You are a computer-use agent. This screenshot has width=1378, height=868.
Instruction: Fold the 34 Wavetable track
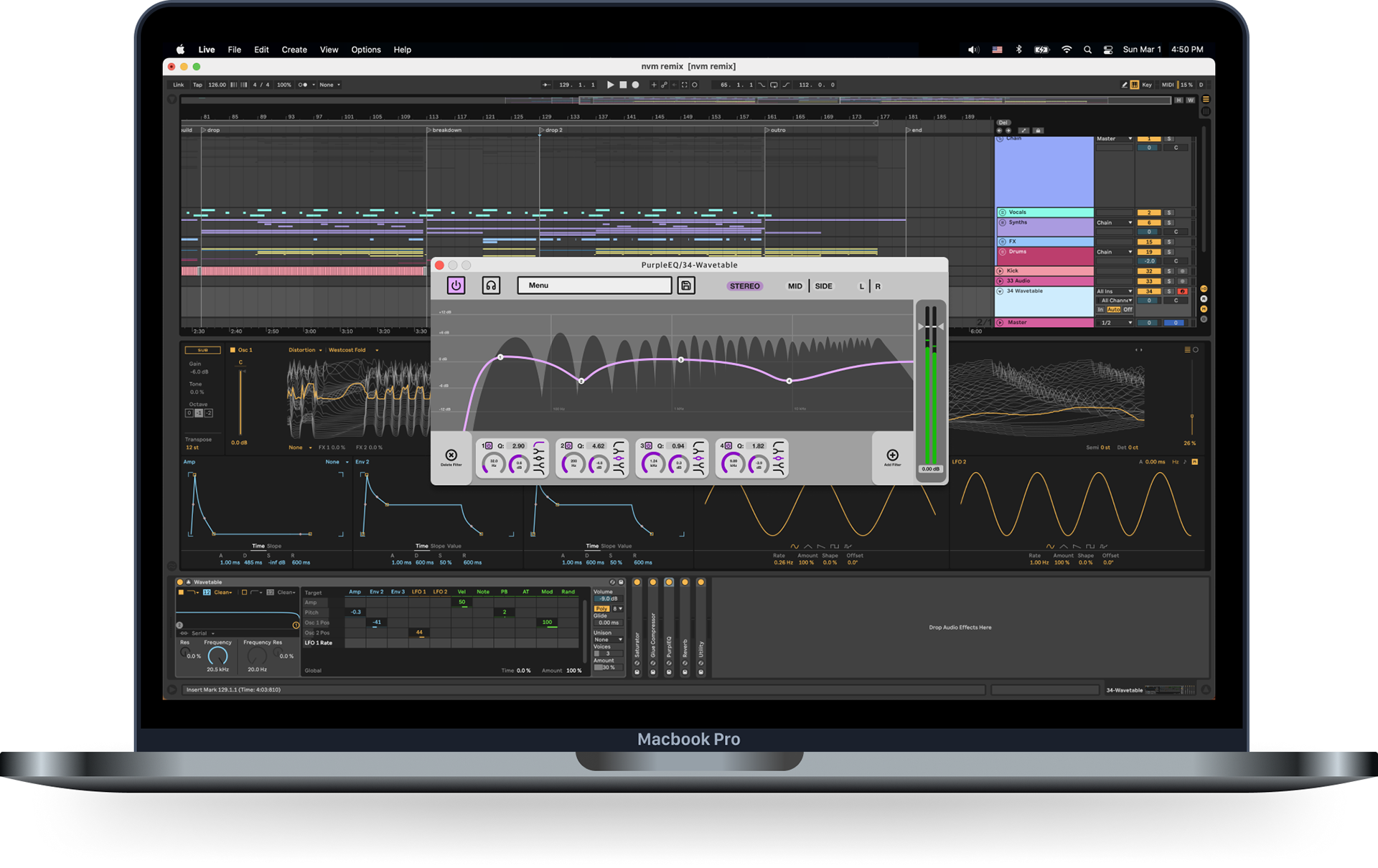coord(1000,291)
